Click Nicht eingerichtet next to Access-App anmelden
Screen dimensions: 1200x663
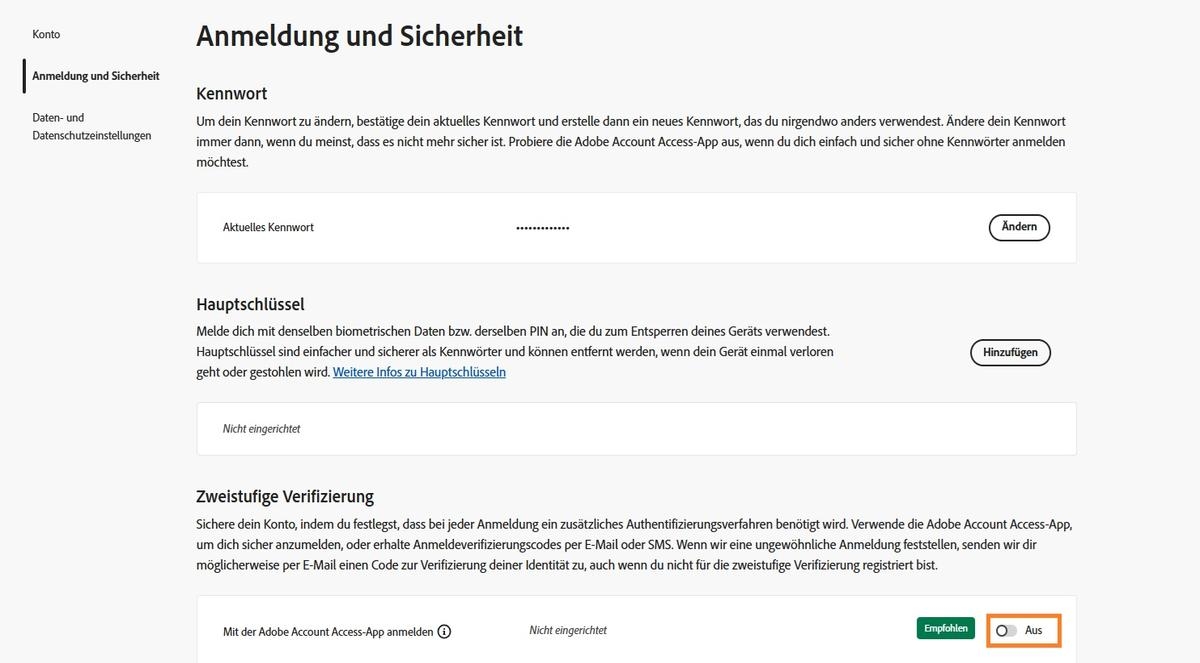click(x=567, y=630)
